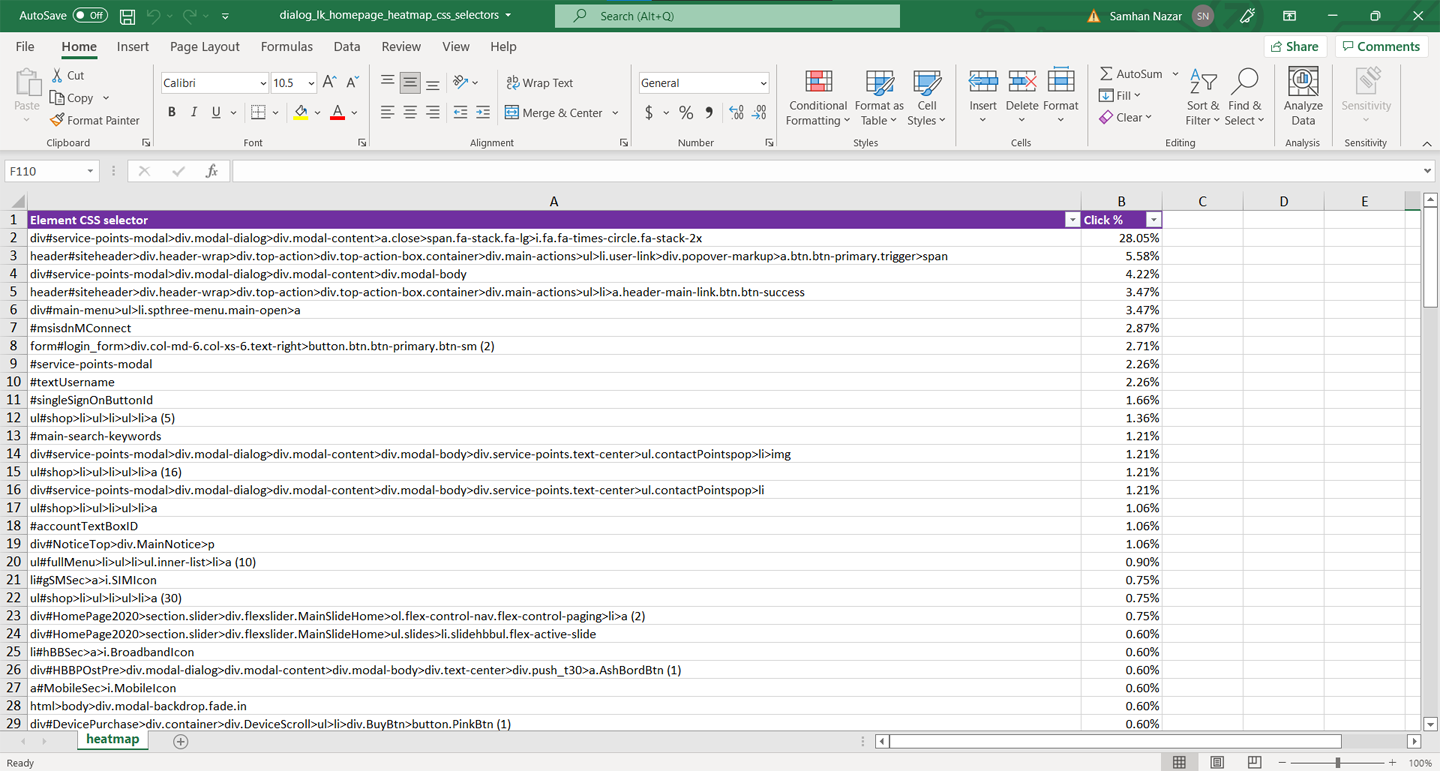Open the Click % column filter dropdown
Screen dimensions: 1440x771
pyautogui.click(x=1153, y=220)
